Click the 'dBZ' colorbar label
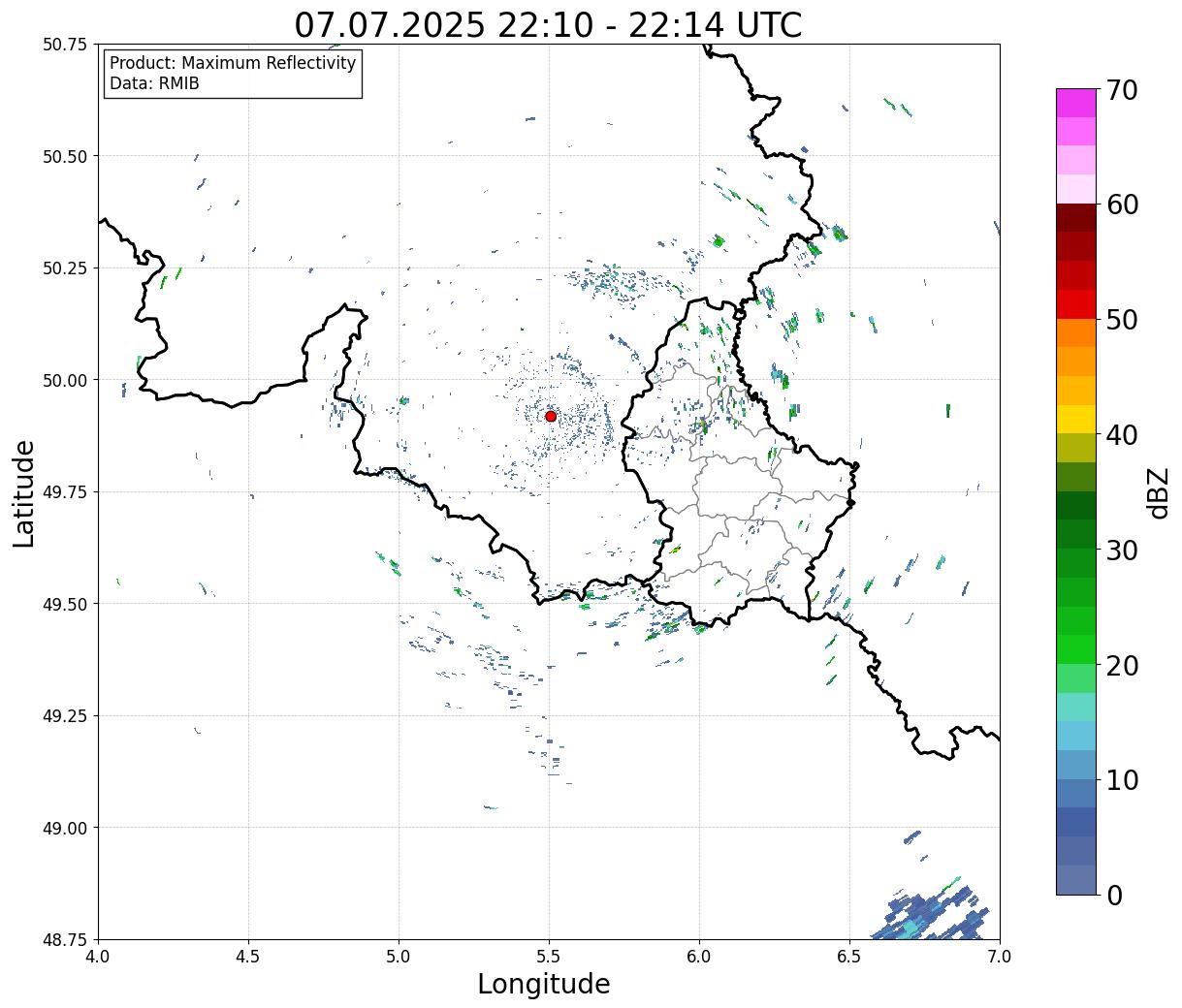The image size is (1182, 1008). click(x=1158, y=492)
